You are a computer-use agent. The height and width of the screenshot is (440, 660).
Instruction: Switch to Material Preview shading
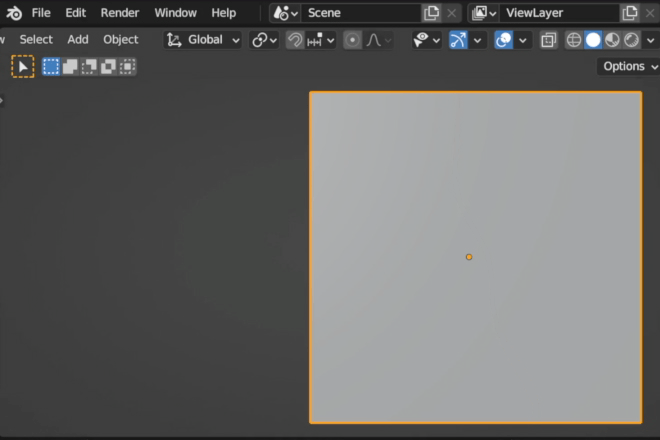[x=612, y=40]
